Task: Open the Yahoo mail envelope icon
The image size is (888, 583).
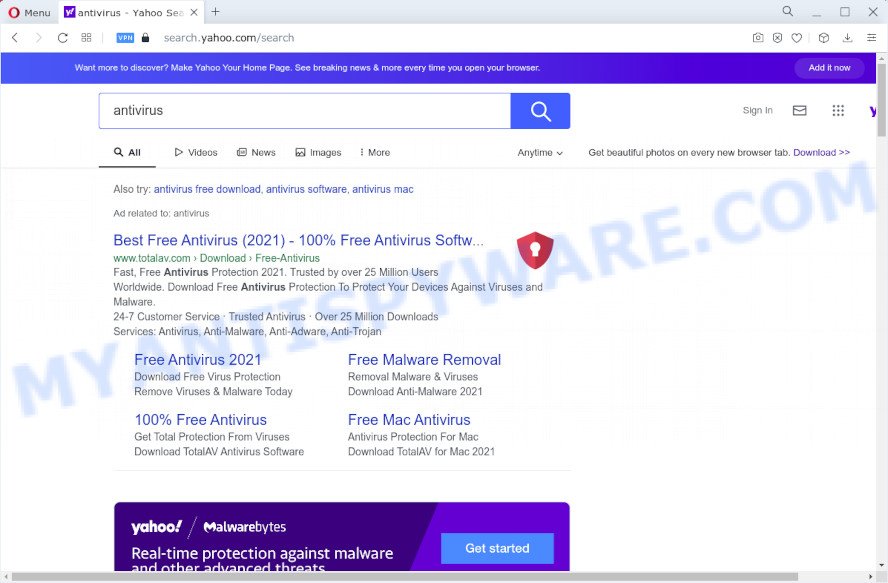Action: (799, 110)
